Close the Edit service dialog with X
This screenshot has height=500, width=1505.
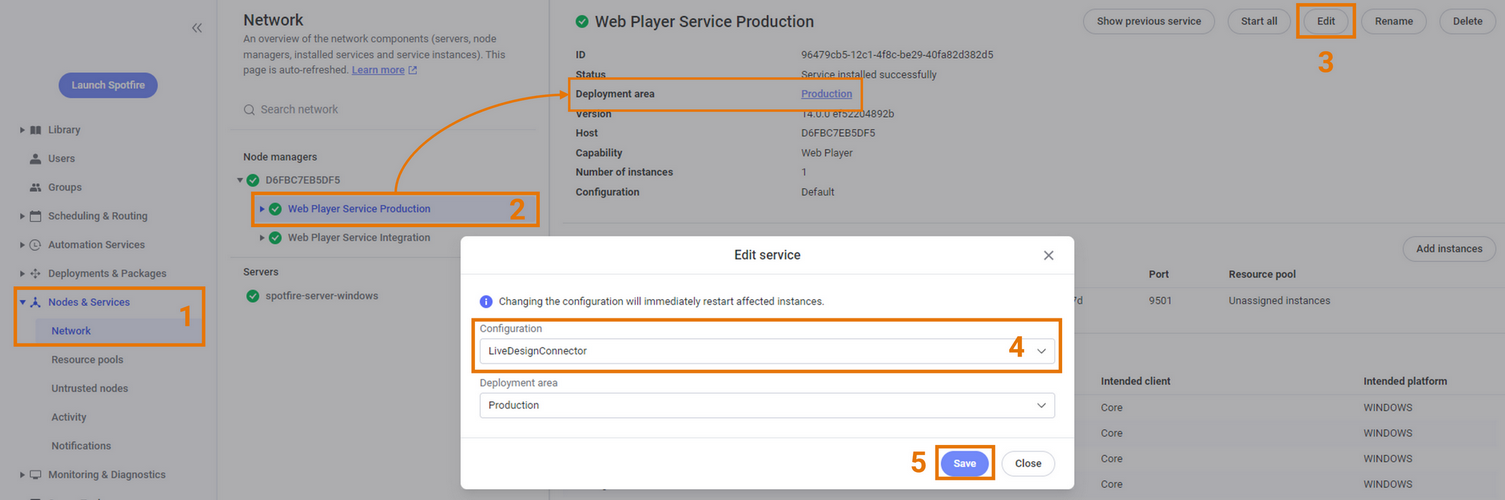pos(1048,256)
